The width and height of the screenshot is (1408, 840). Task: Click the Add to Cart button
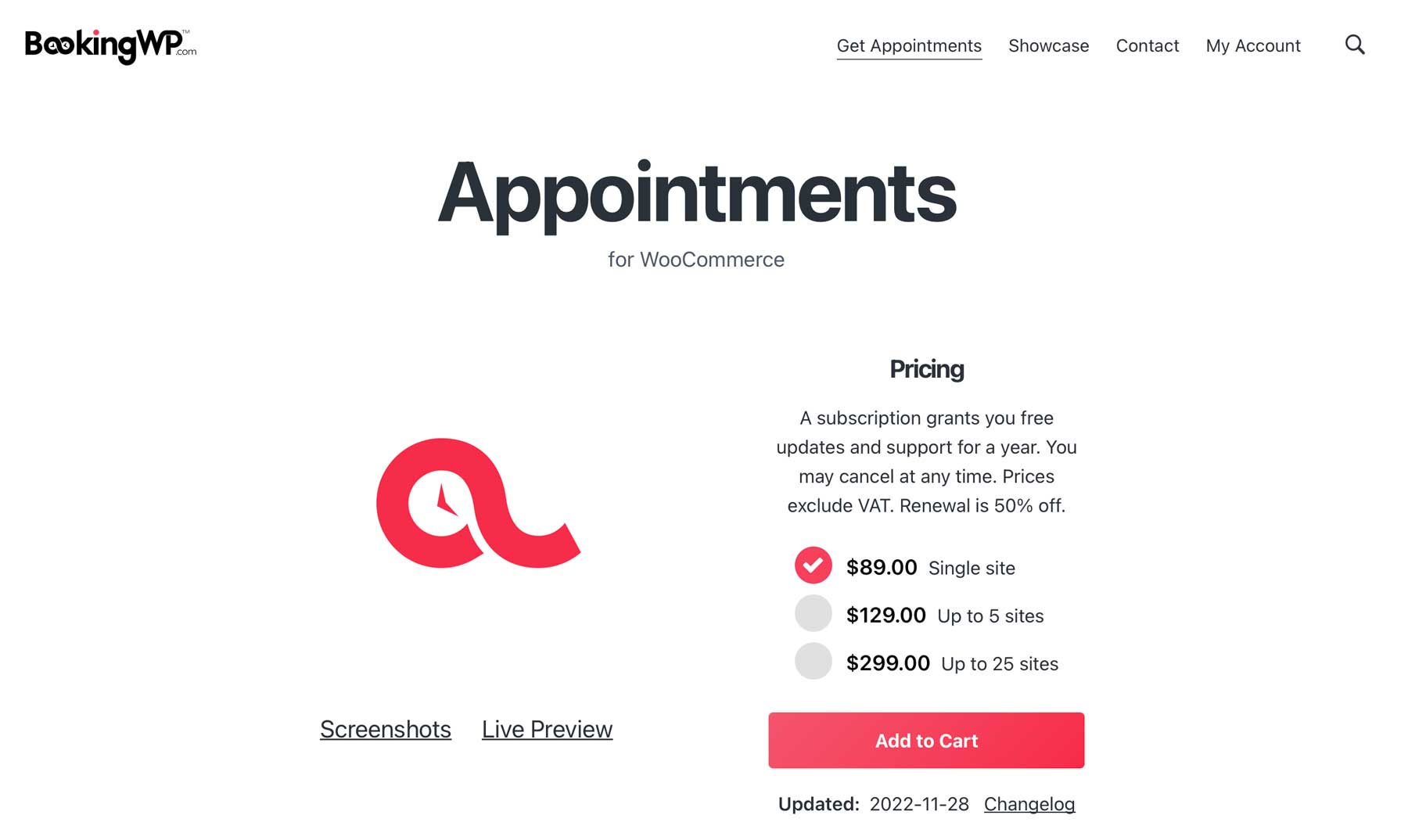[x=926, y=741]
